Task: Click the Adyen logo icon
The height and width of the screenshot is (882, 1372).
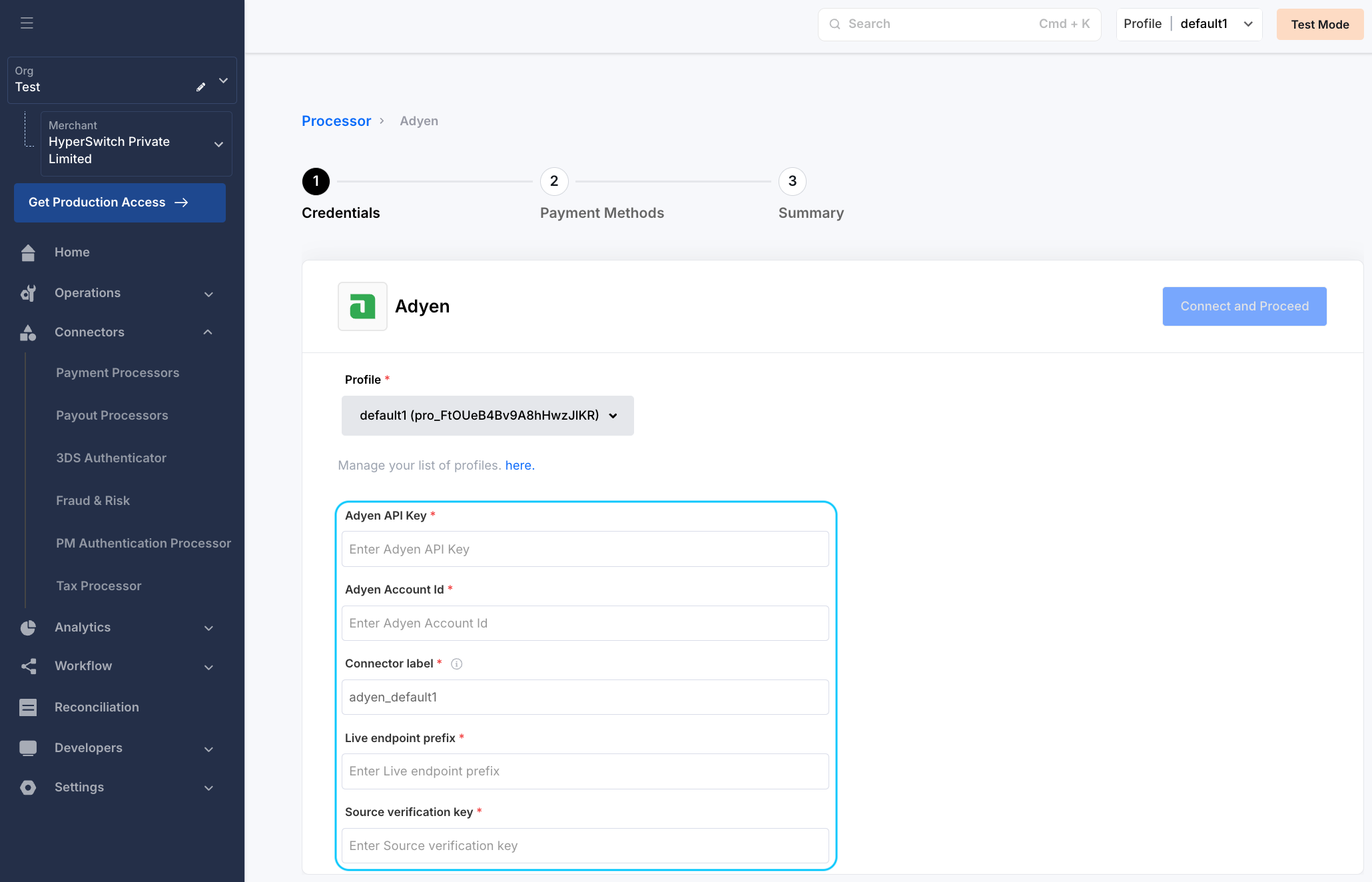Action: pos(362,306)
